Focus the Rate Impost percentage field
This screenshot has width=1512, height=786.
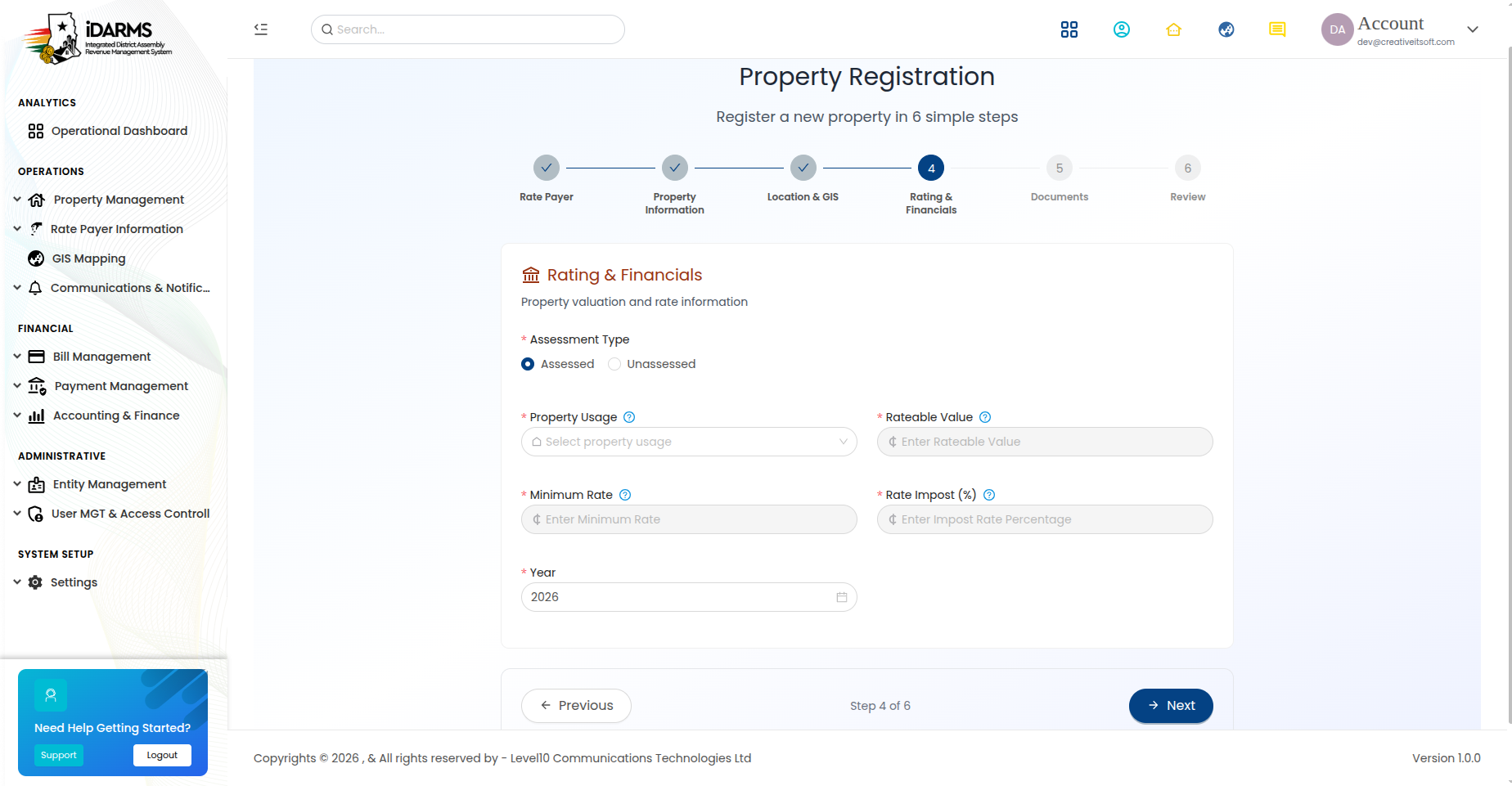point(1045,519)
